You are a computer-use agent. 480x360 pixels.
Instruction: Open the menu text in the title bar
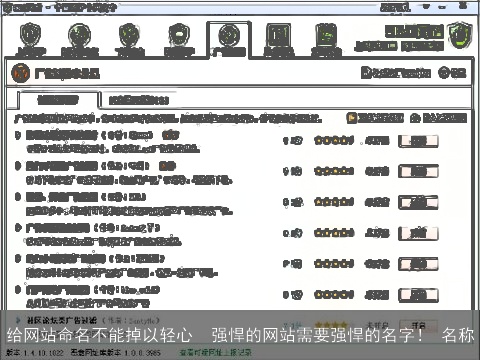click(x=395, y=7)
